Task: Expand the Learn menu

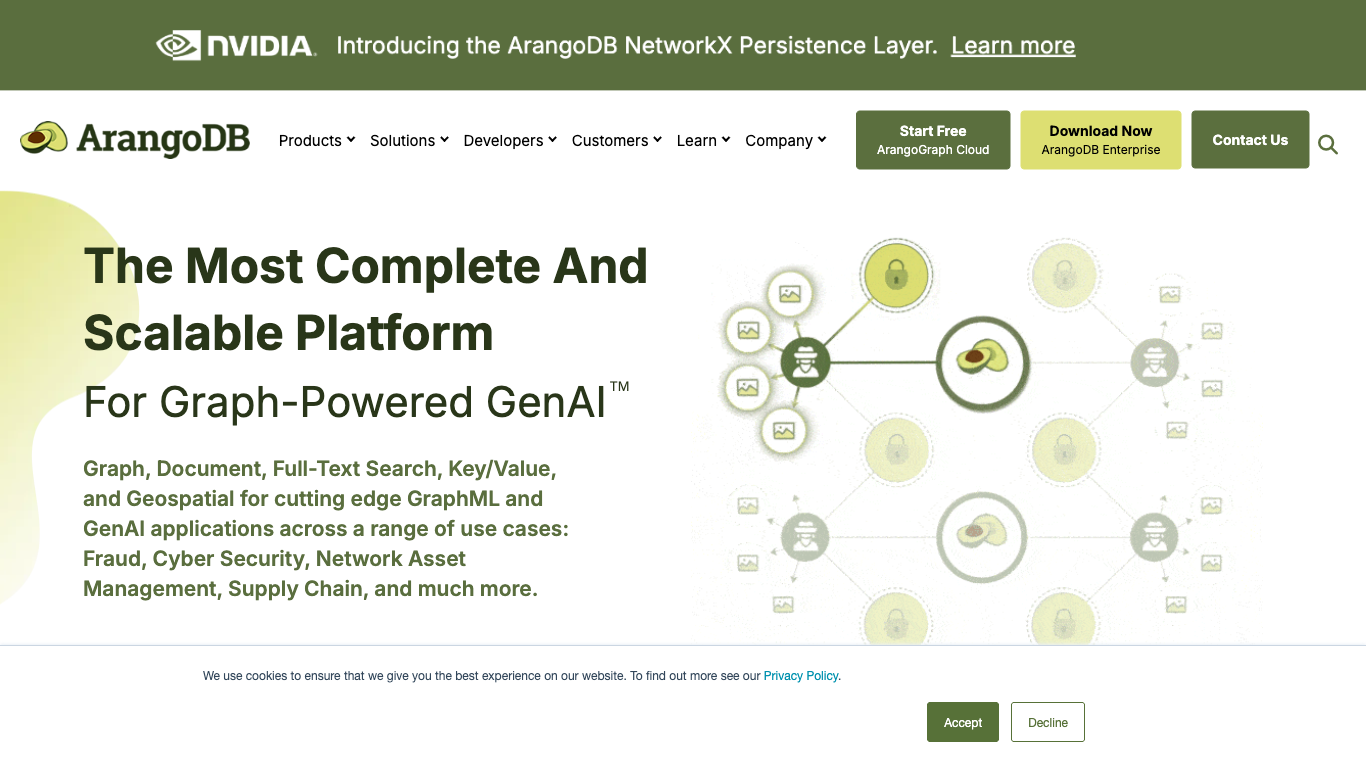Action: point(703,141)
